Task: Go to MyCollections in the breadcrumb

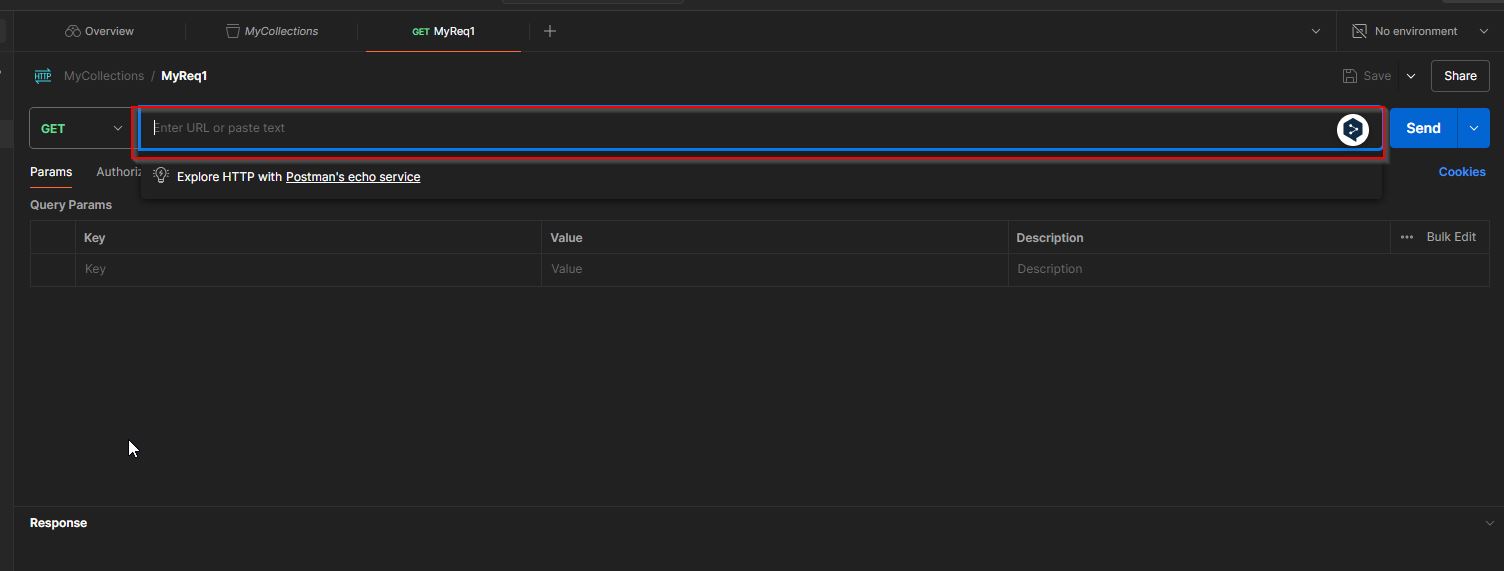Action: (x=104, y=76)
